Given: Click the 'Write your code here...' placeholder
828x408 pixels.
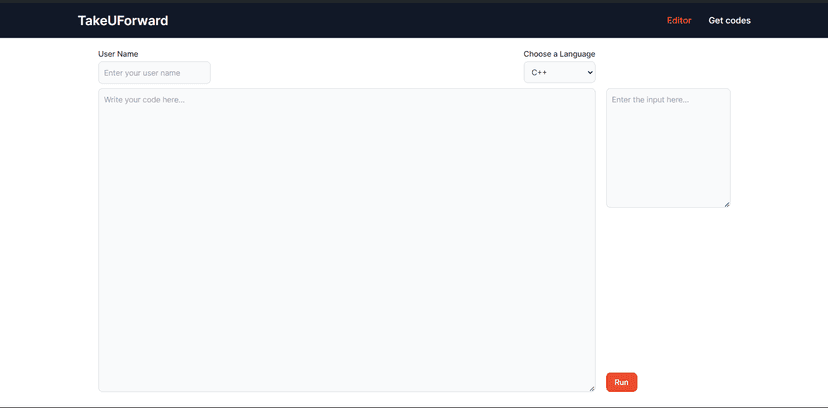Looking at the screenshot, I should pyautogui.click(x=145, y=99).
